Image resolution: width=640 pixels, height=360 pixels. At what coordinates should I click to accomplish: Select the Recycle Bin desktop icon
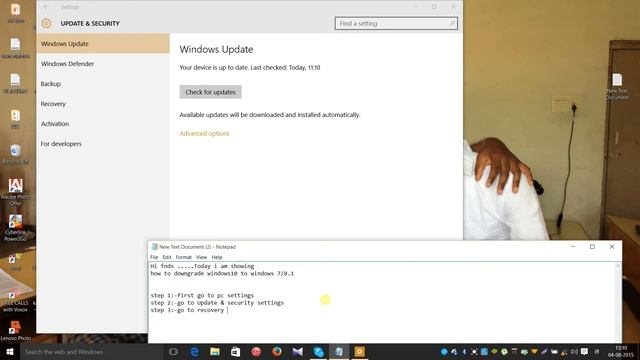pos(16,155)
